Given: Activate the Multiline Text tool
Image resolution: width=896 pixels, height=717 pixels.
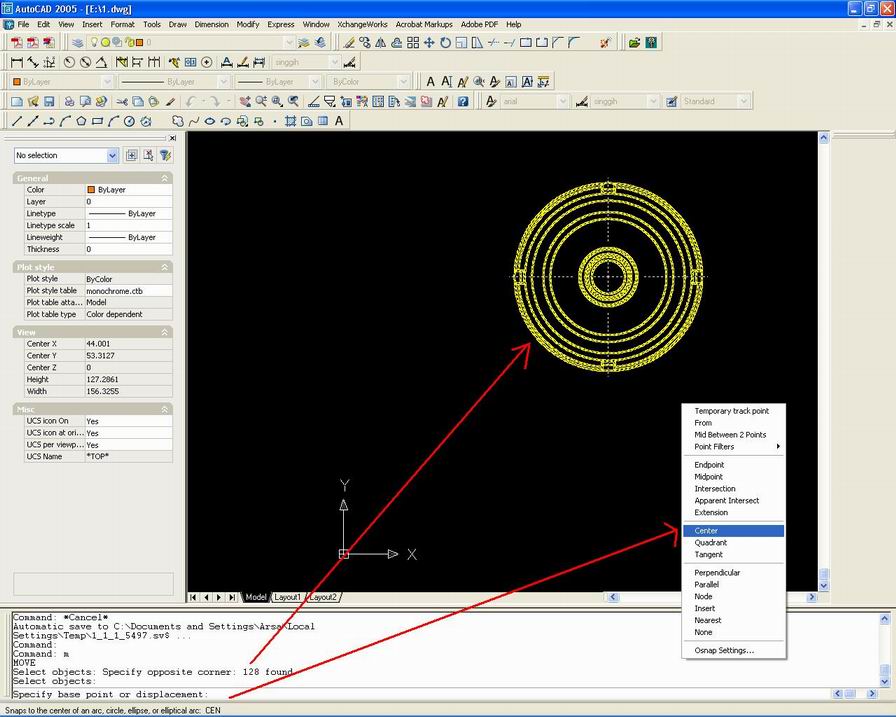Looking at the screenshot, I should 338,121.
